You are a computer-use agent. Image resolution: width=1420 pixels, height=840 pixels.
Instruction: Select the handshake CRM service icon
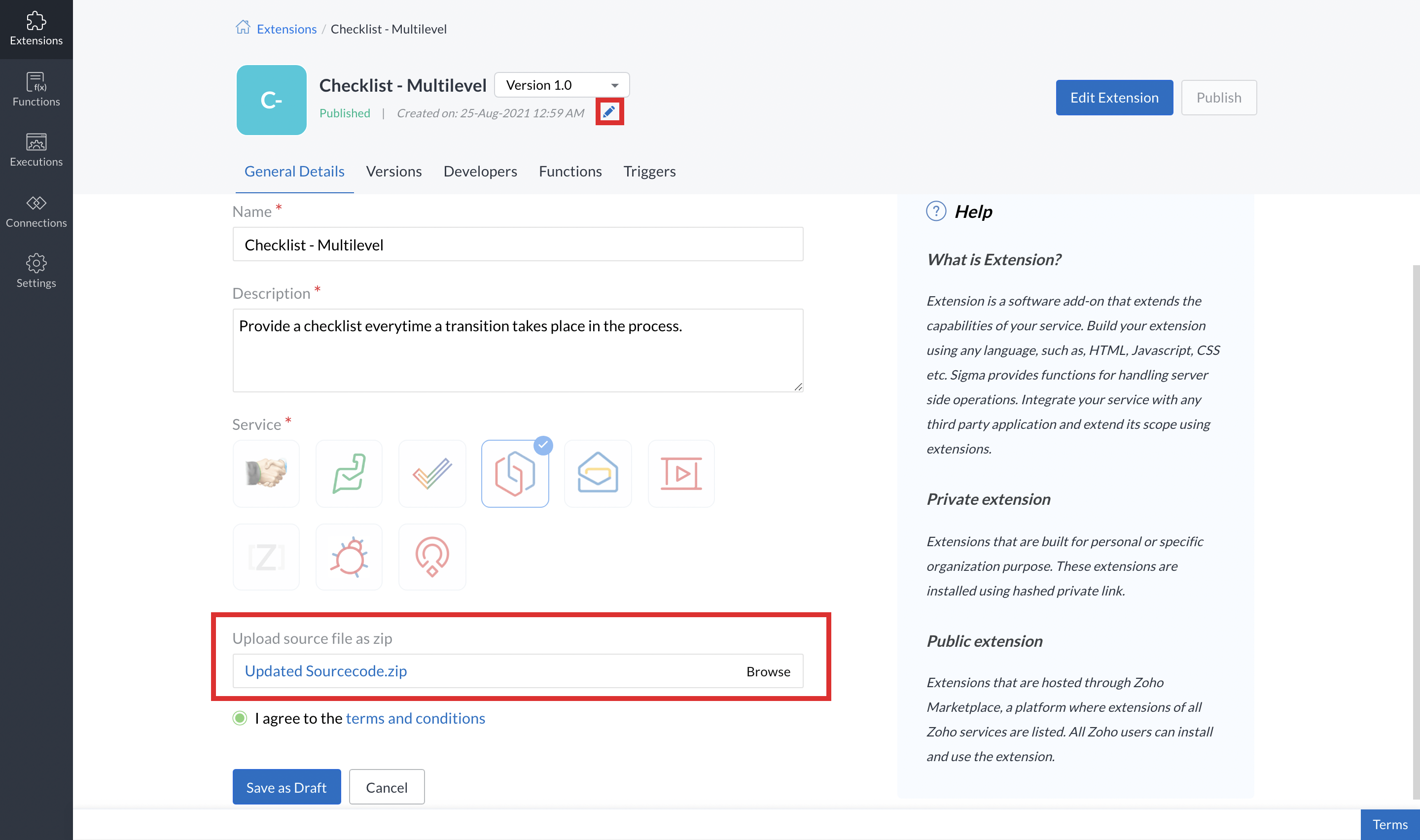click(266, 473)
